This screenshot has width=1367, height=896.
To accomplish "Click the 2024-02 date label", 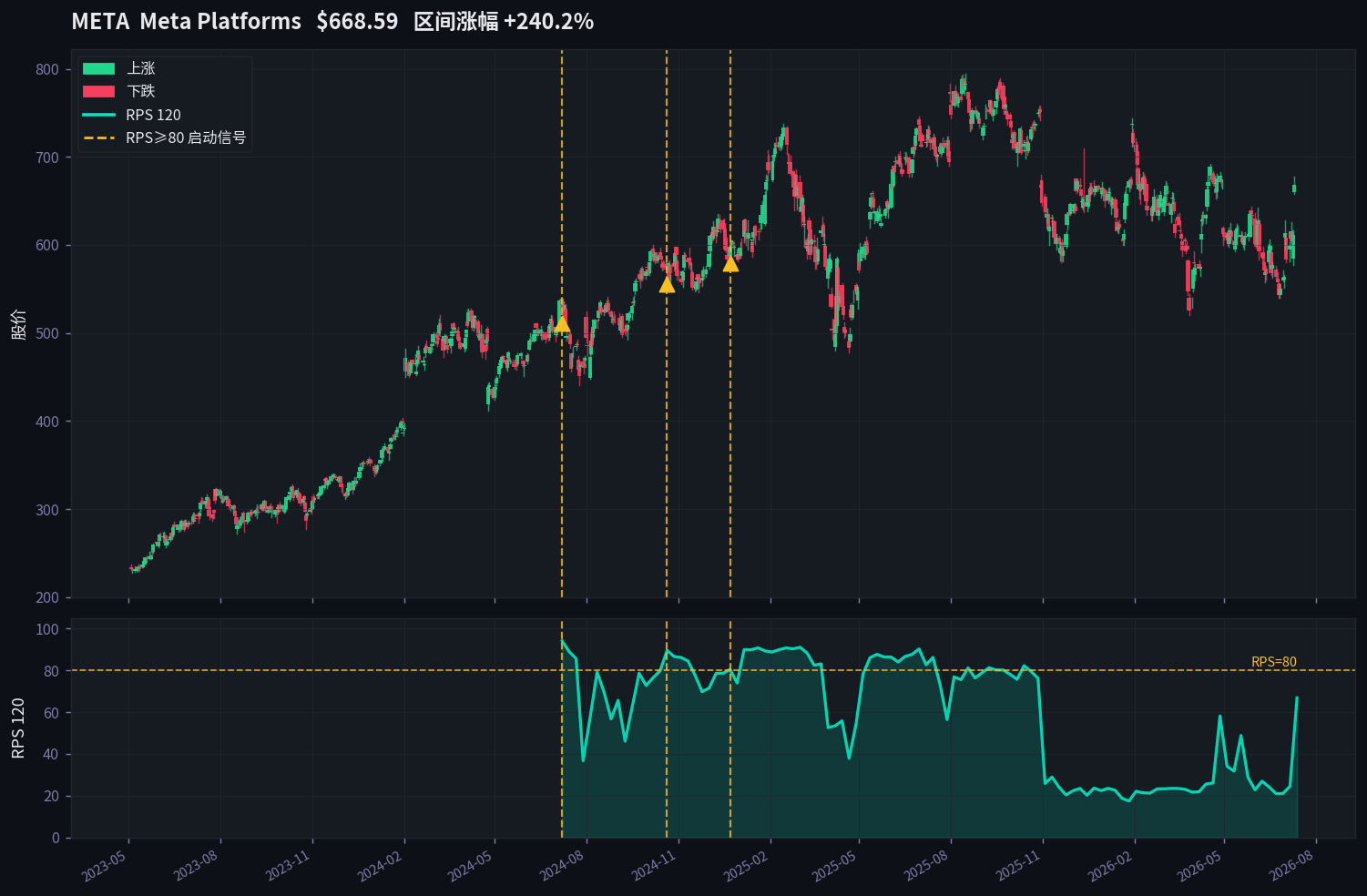I will click(x=380, y=866).
